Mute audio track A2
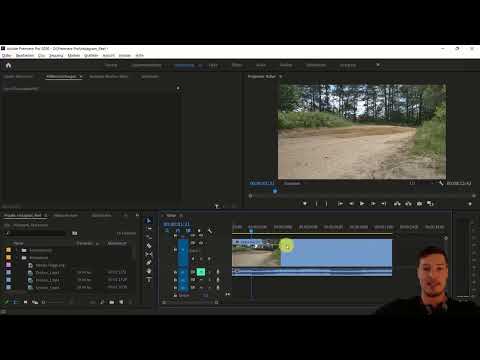This screenshot has height=360, width=480. (x=201, y=280)
